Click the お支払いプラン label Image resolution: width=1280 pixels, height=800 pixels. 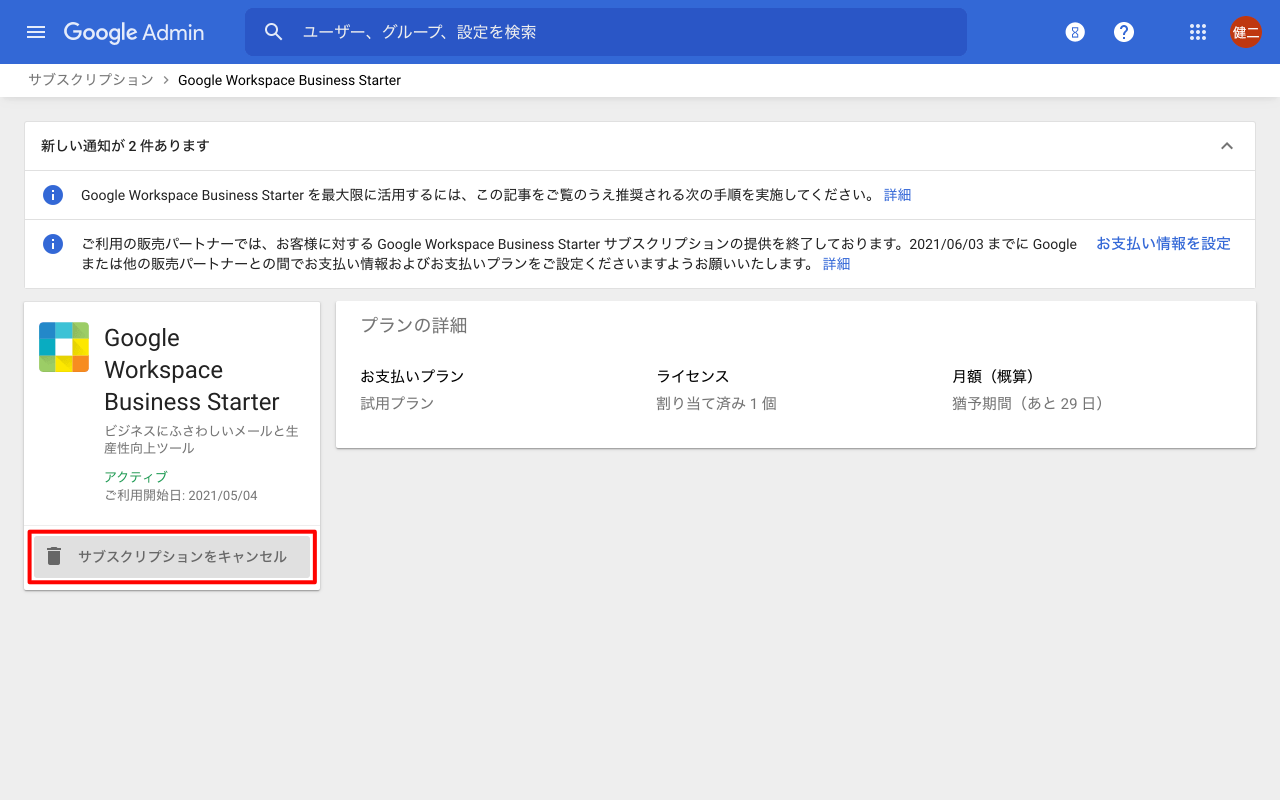(x=412, y=376)
